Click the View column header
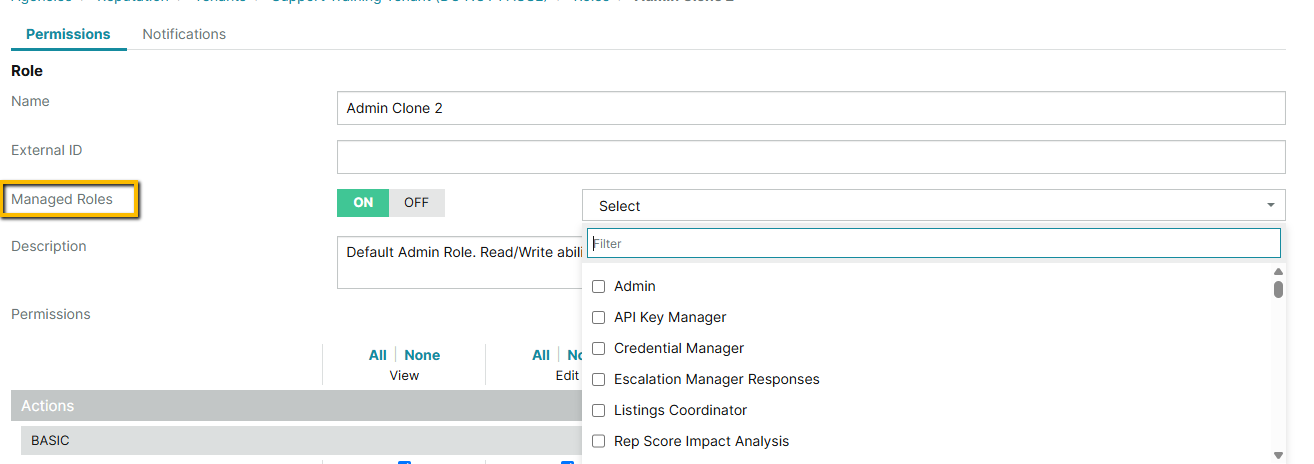 click(x=404, y=376)
